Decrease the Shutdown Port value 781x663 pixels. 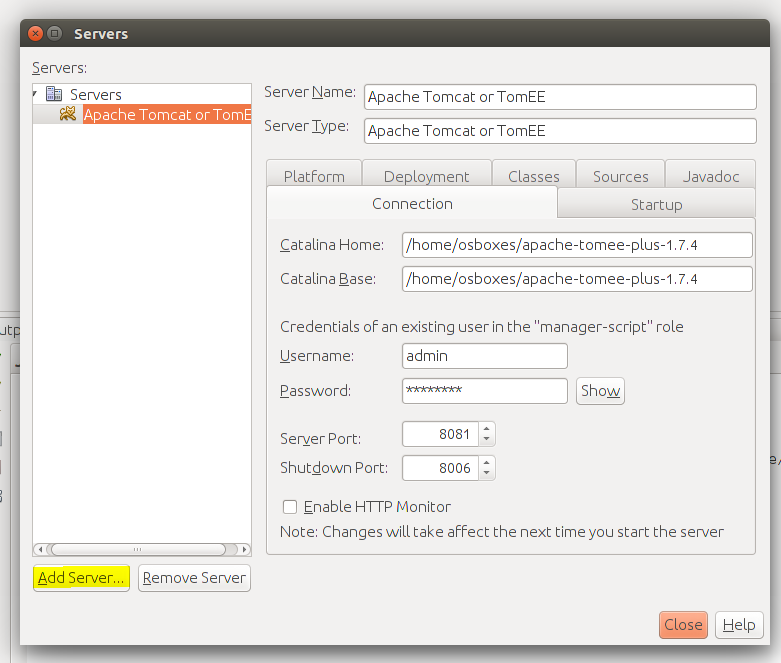point(487,473)
